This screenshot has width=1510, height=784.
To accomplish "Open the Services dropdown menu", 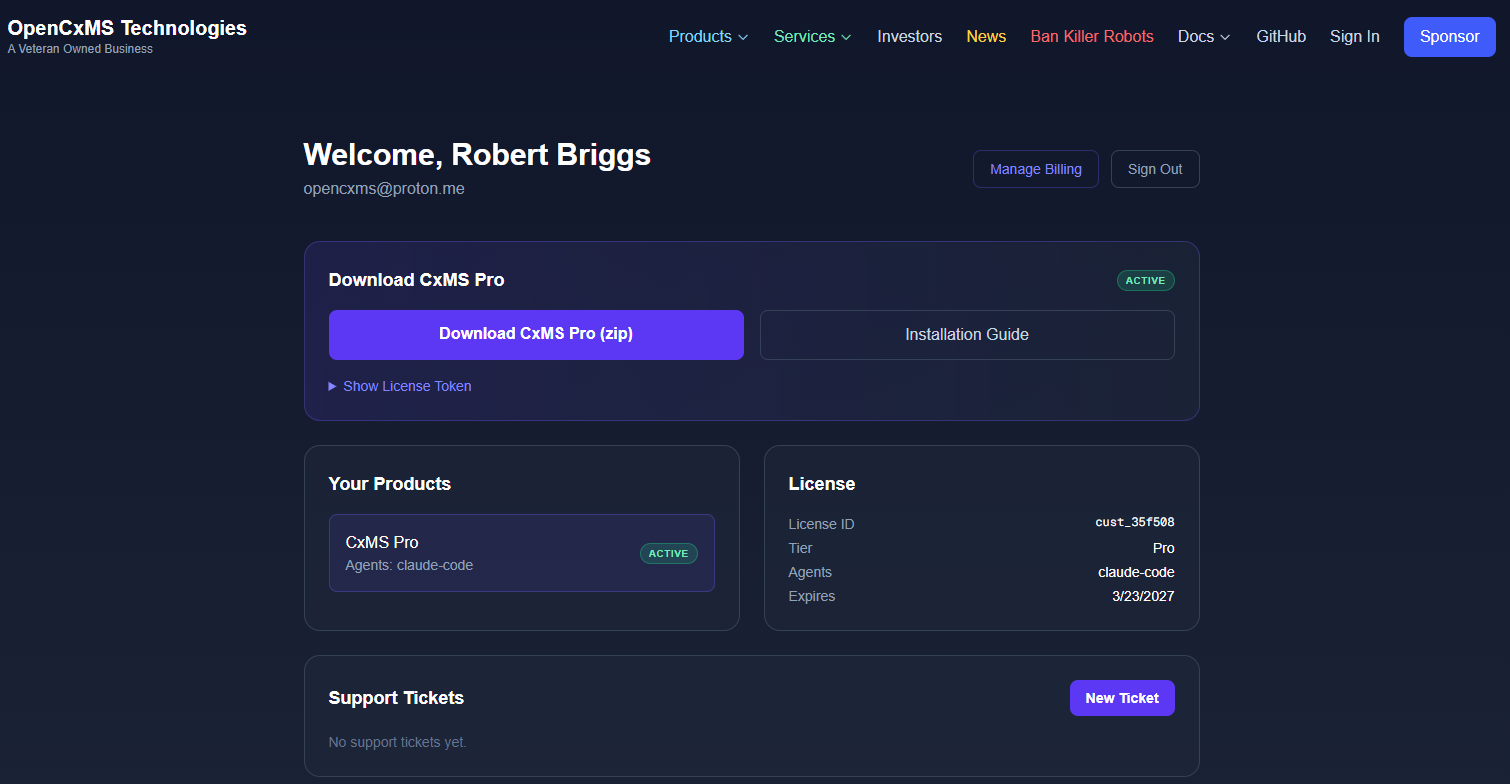I will [811, 36].
